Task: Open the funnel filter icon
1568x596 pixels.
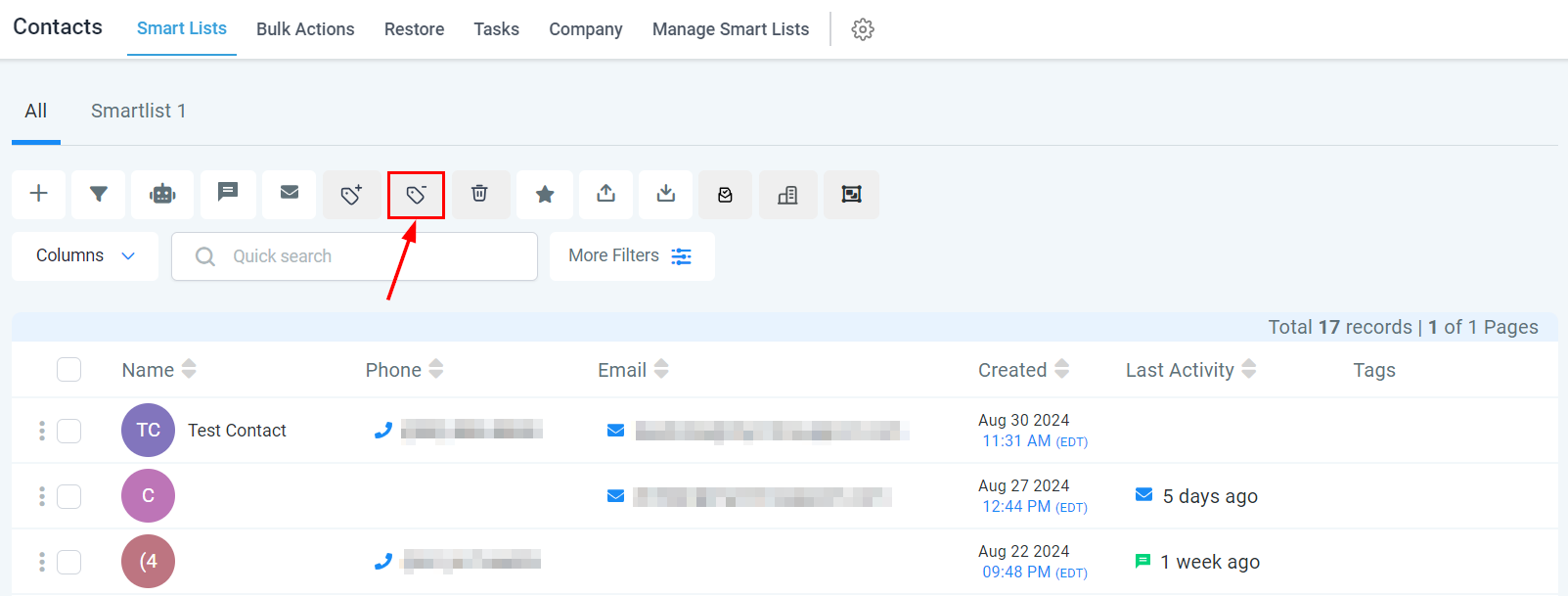Action: 99,194
